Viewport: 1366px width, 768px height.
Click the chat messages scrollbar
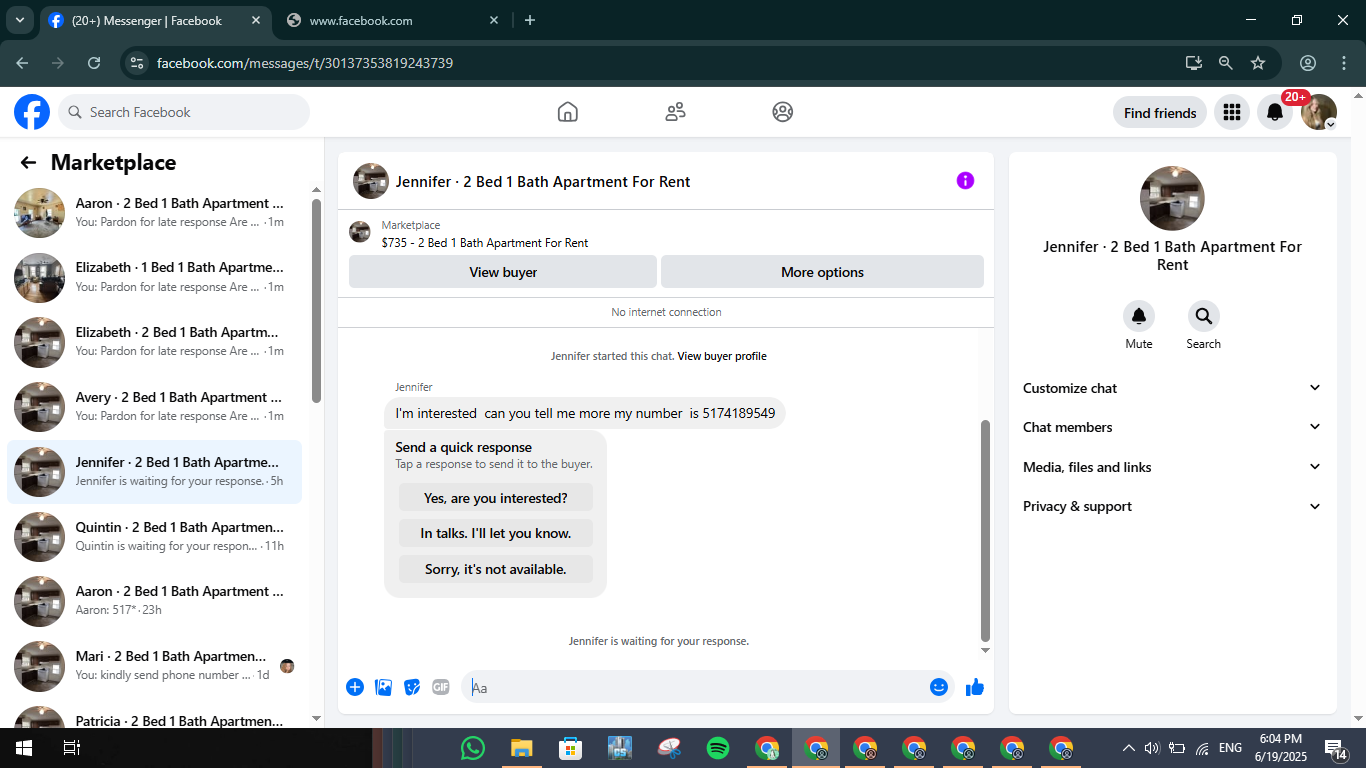click(985, 530)
